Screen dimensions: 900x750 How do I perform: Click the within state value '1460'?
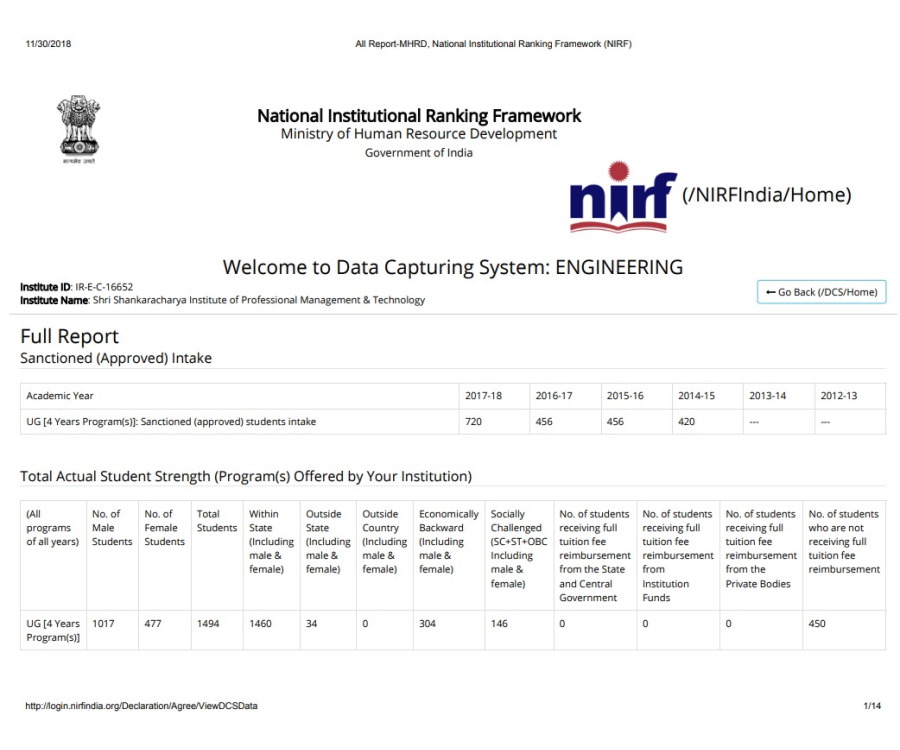click(x=260, y=624)
